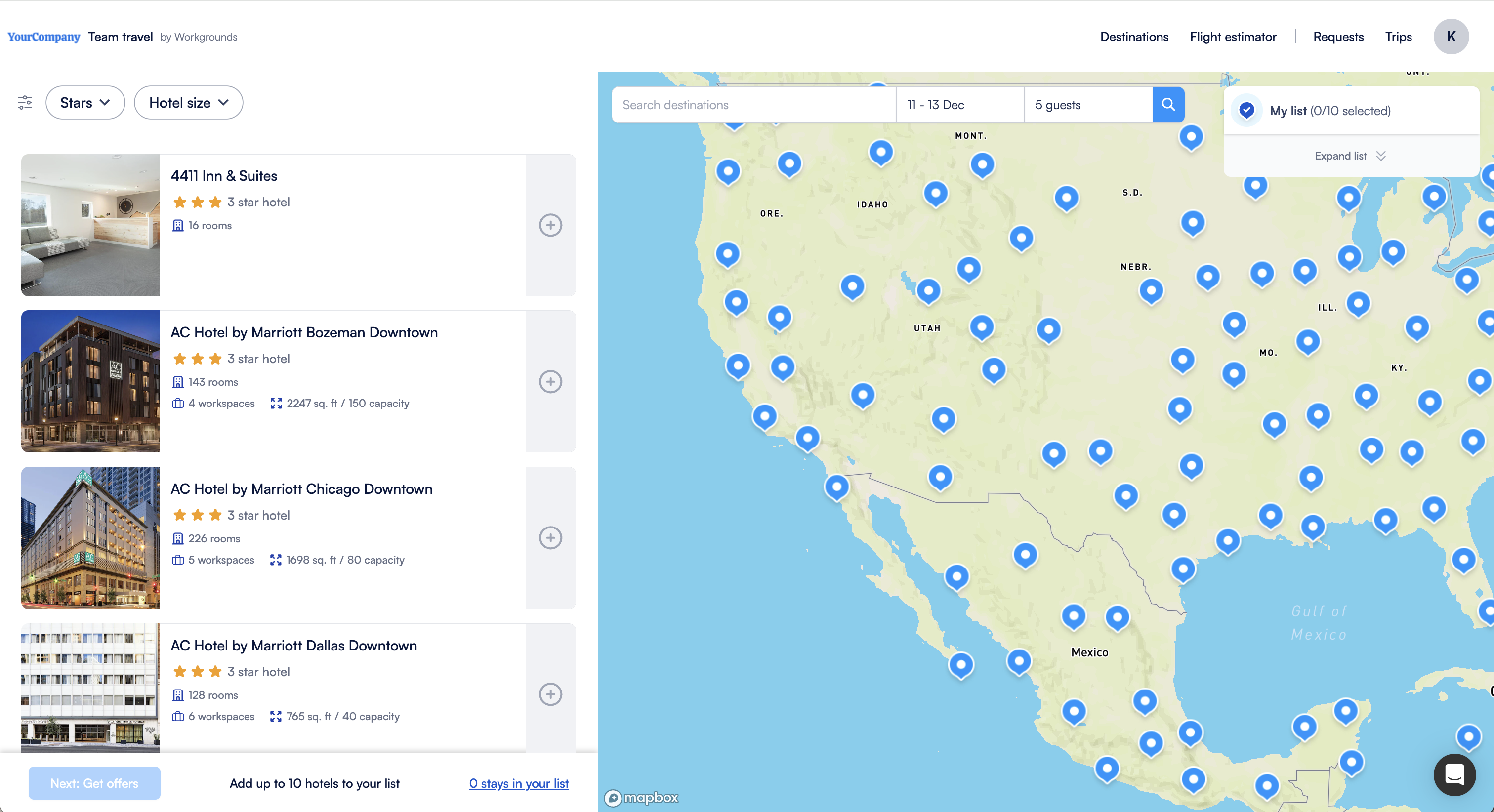The height and width of the screenshot is (812, 1494).
Task: Go to Destinations in the top navigation
Action: 1134,37
